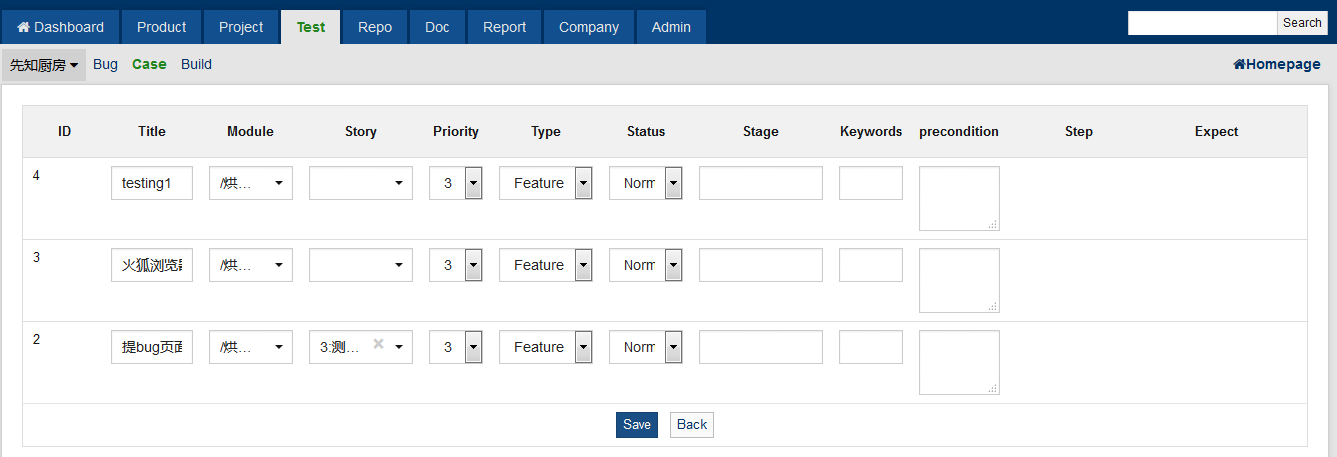Click the Homepage house icon
The width and height of the screenshot is (1337, 457).
click(1239, 64)
